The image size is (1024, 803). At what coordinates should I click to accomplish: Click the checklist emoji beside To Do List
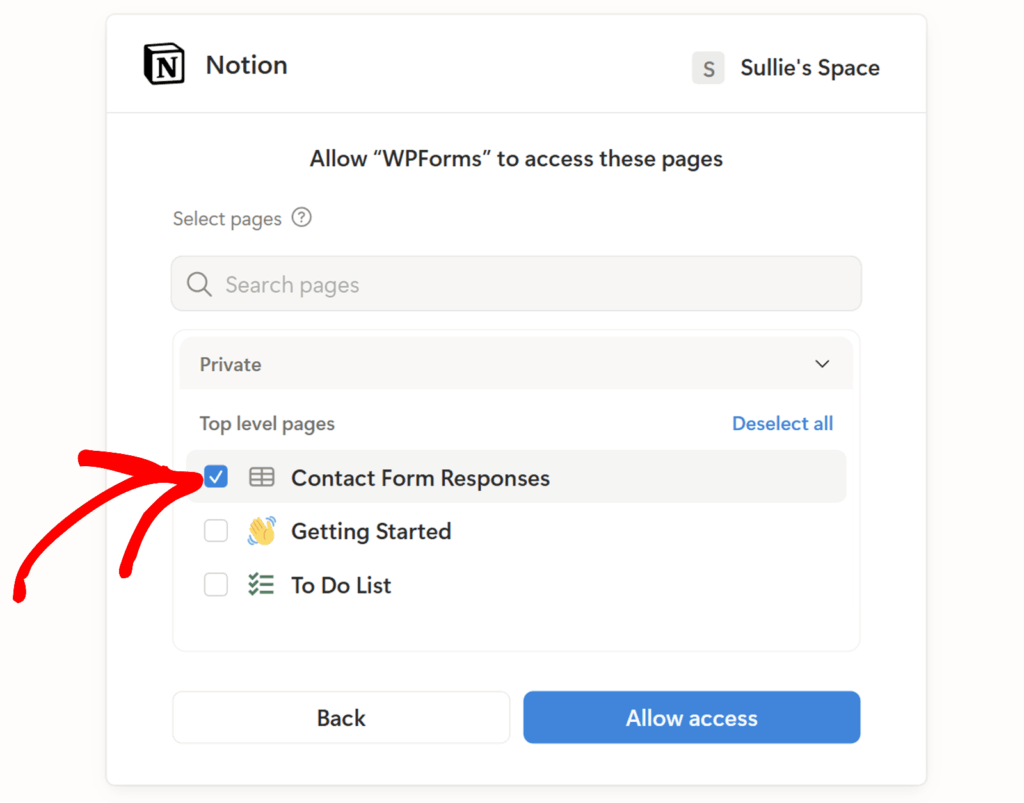[x=261, y=585]
